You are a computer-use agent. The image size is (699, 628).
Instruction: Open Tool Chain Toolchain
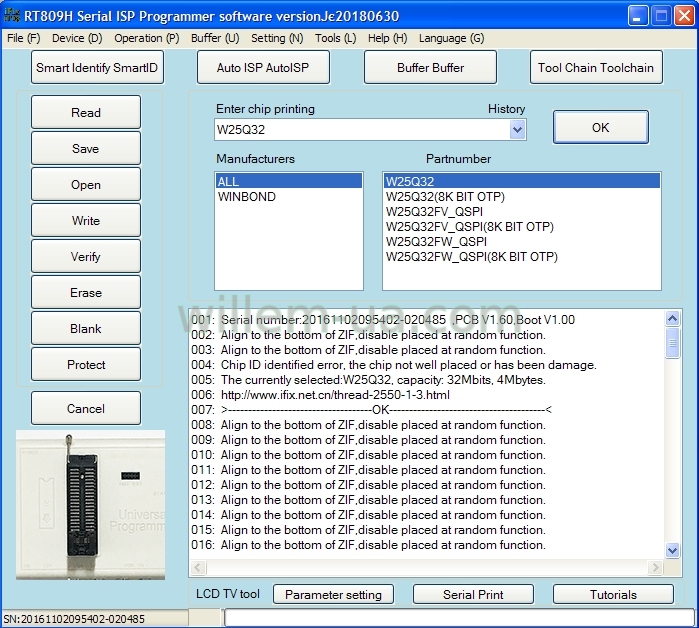click(596, 67)
